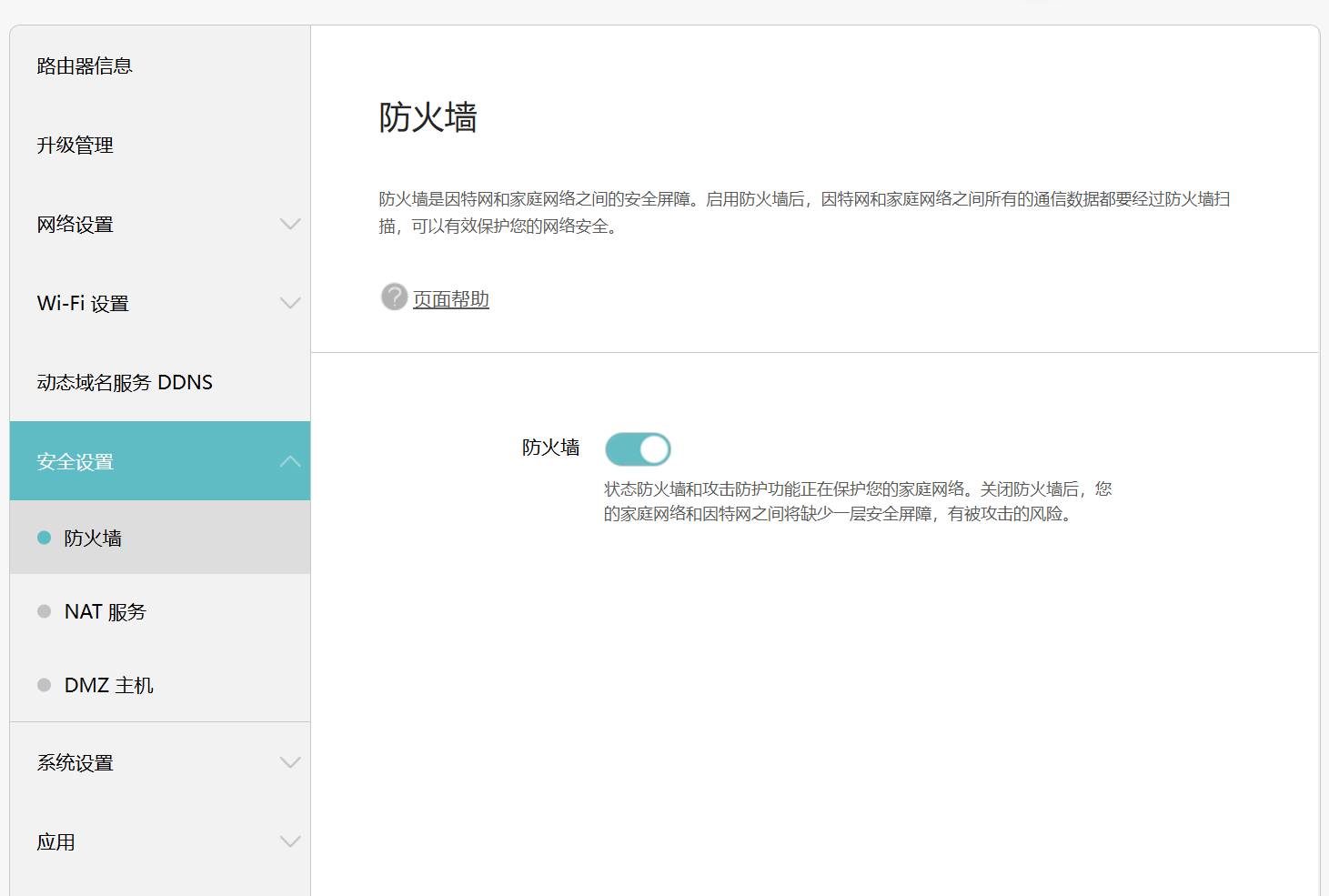Expand the 系统设置 chevron

point(290,762)
